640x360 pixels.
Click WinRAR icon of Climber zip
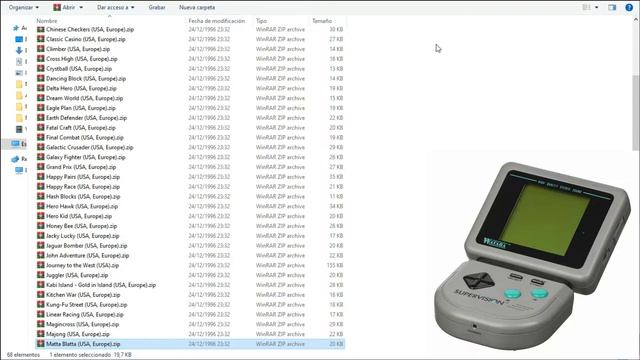(40, 49)
